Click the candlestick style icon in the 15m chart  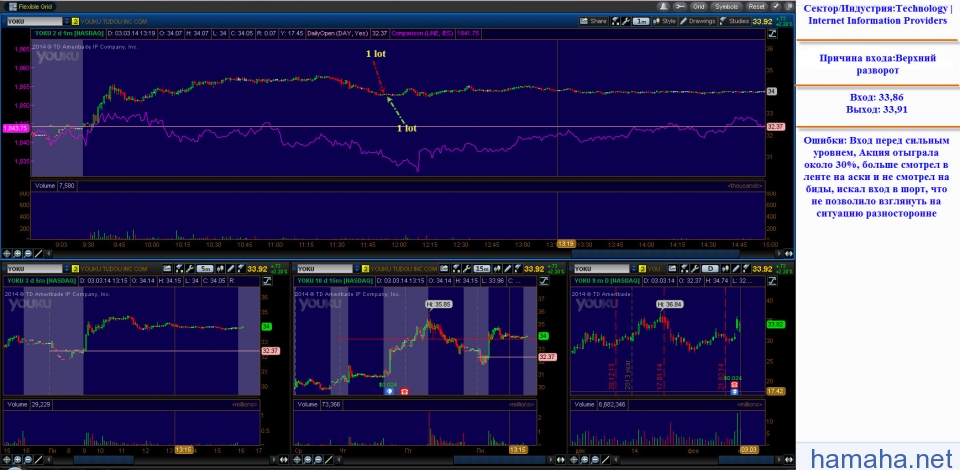(x=497, y=269)
